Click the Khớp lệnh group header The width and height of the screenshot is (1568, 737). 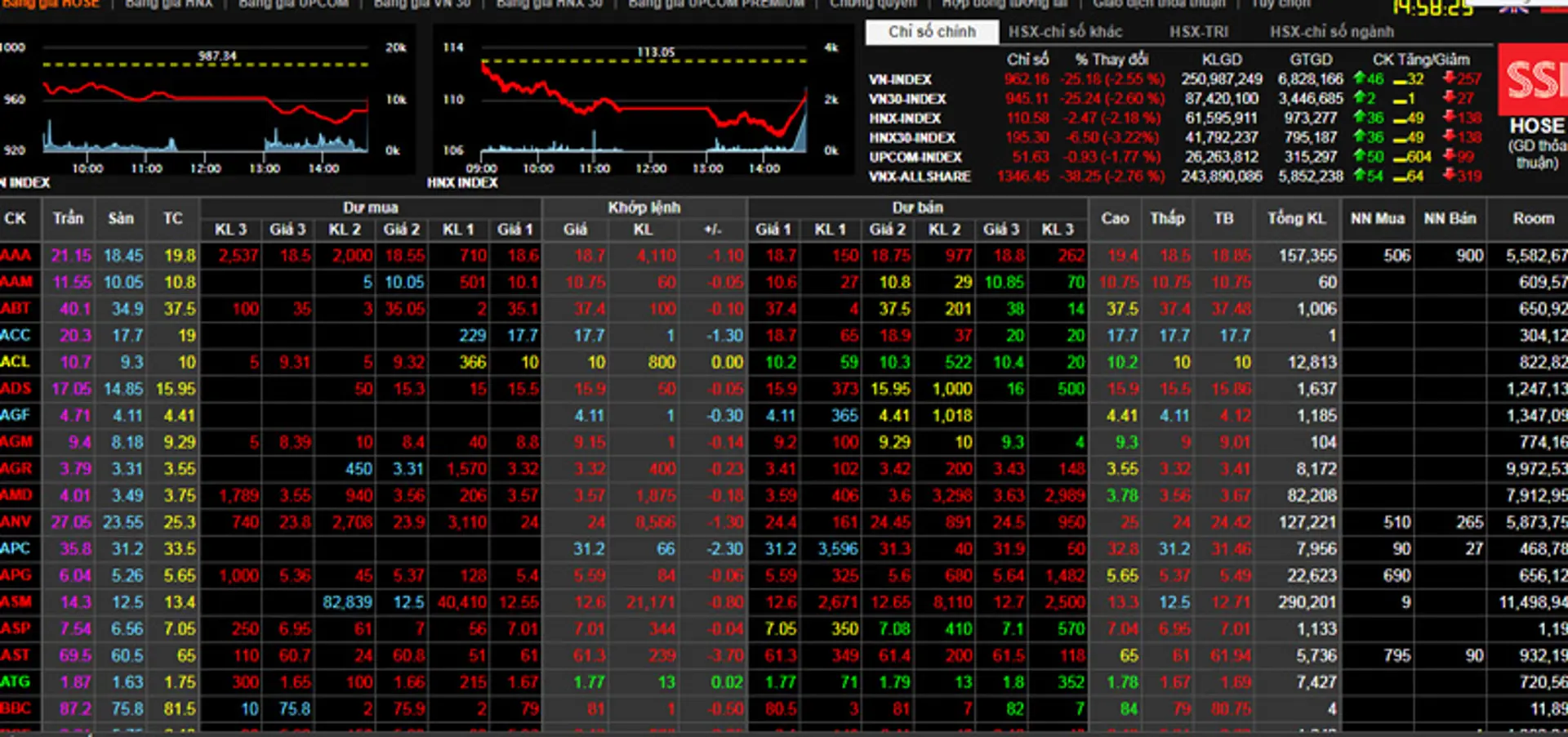(644, 208)
